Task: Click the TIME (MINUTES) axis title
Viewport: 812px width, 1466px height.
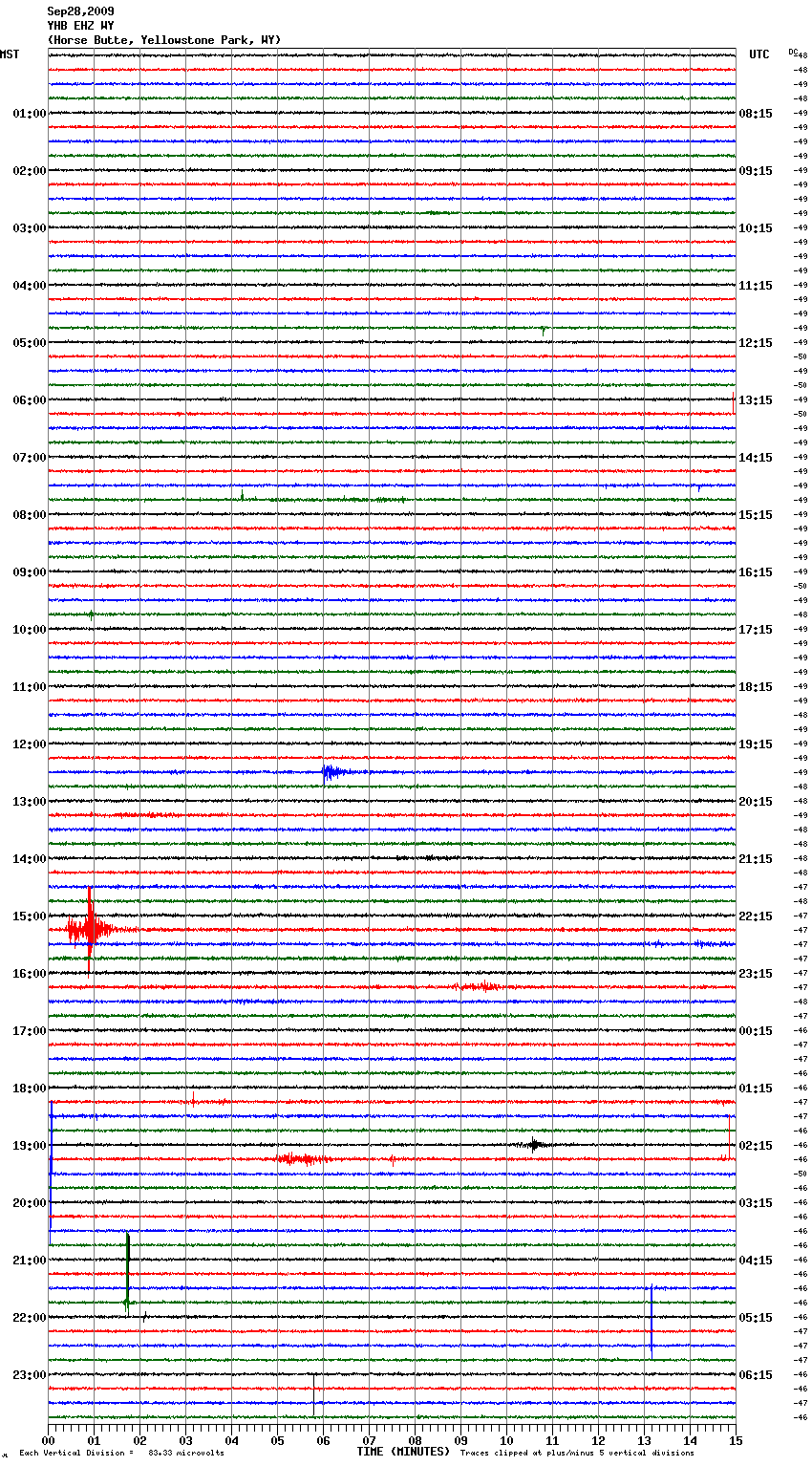Action: tap(403, 1452)
